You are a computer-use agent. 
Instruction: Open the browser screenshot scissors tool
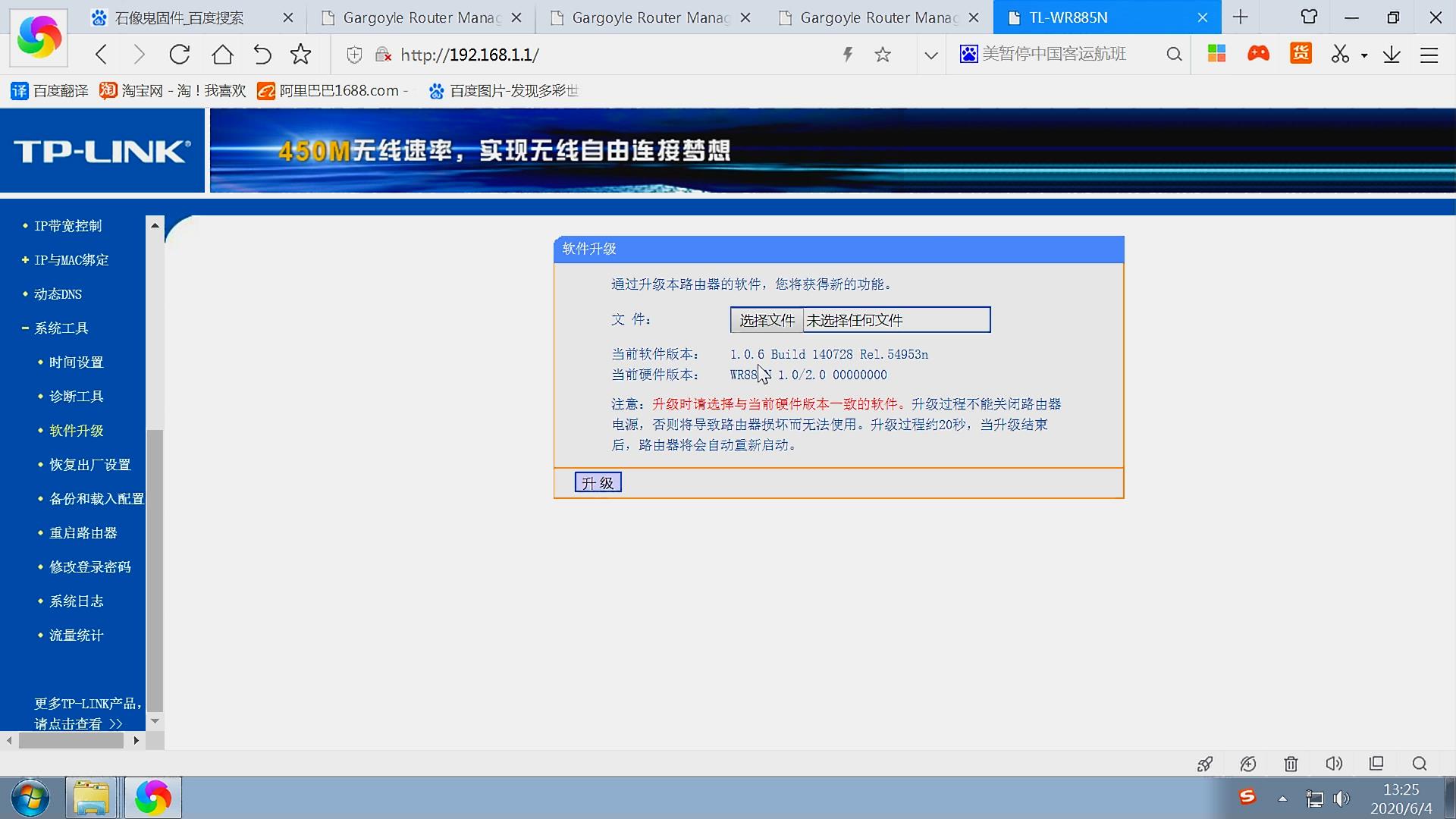[1341, 55]
